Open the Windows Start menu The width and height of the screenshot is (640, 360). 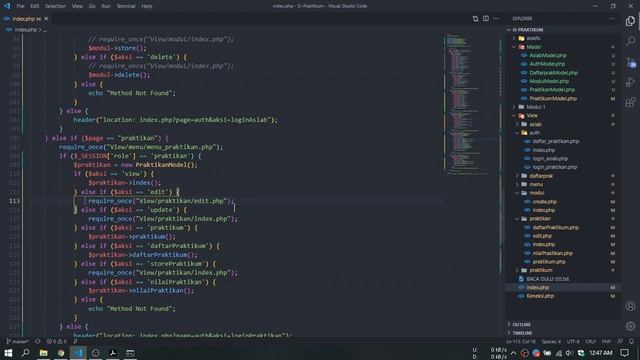pyautogui.click(x=8, y=353)
